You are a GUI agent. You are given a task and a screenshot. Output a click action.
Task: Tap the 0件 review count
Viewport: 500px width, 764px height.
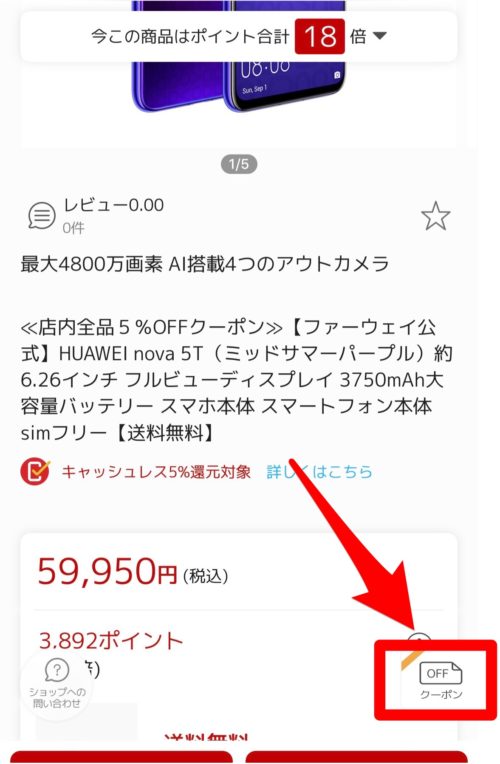74,228
